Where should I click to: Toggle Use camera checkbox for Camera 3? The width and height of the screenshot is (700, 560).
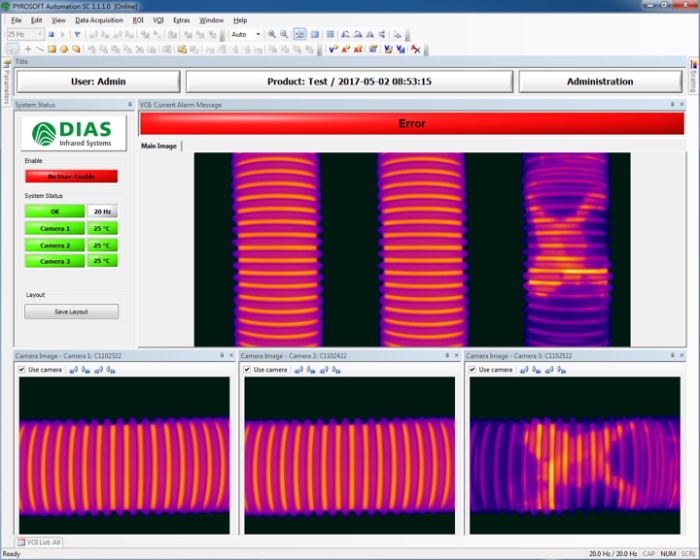(x=473, y=370)
